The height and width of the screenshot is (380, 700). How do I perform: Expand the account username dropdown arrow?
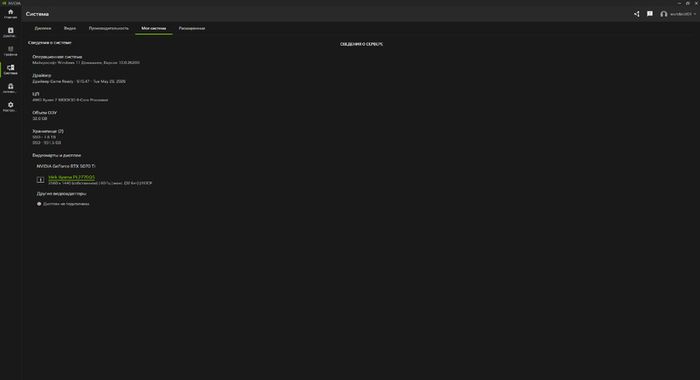click(695, 14)
